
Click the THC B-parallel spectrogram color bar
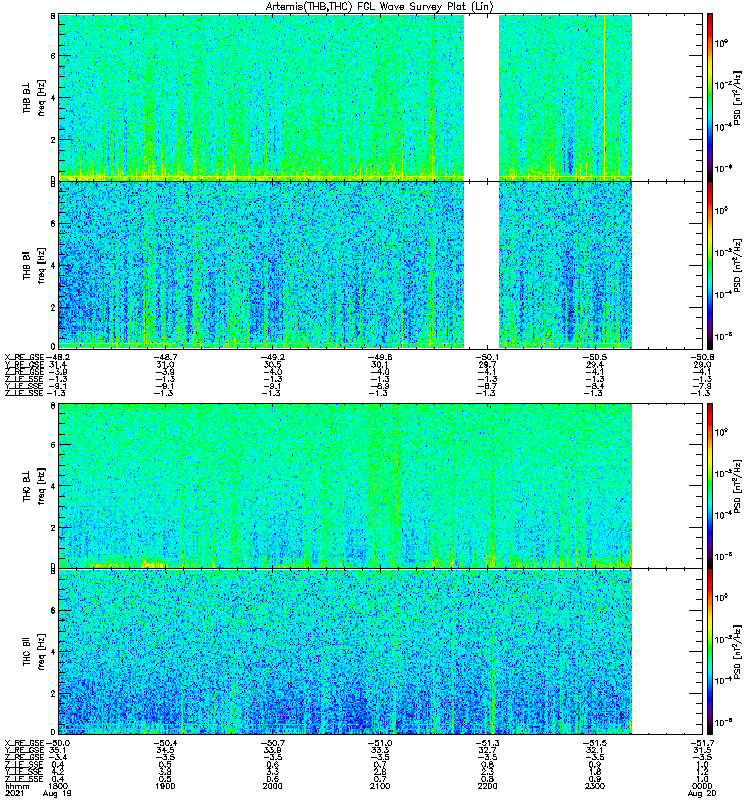pos(710,652)
